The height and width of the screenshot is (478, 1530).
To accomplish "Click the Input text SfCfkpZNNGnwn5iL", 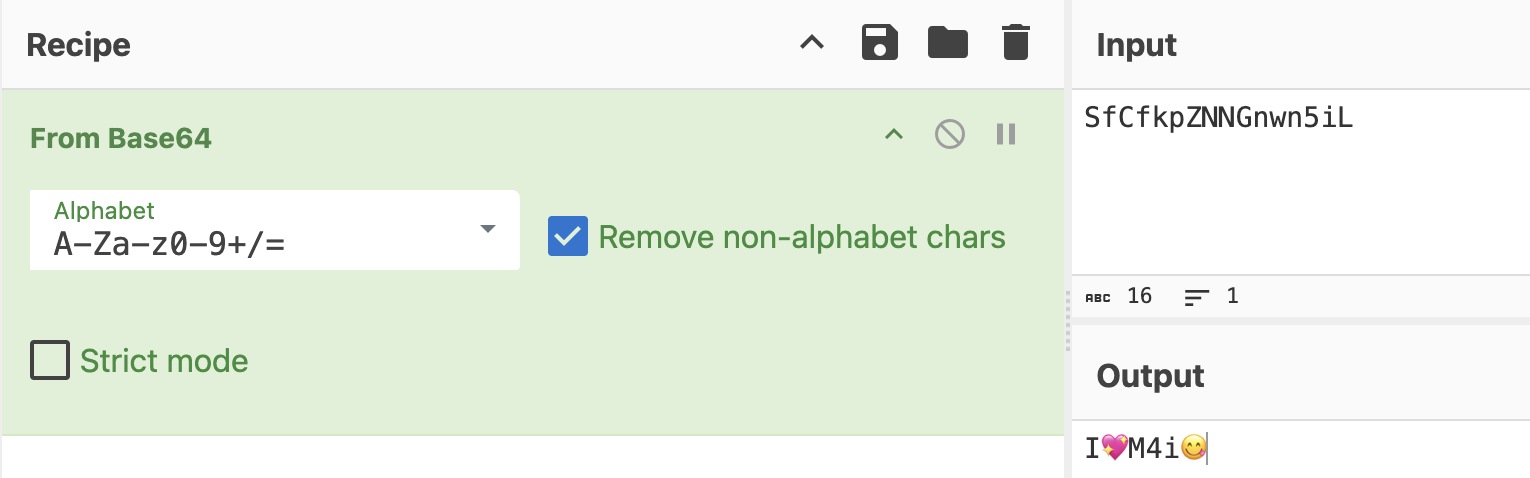I will pos(1218,118).
